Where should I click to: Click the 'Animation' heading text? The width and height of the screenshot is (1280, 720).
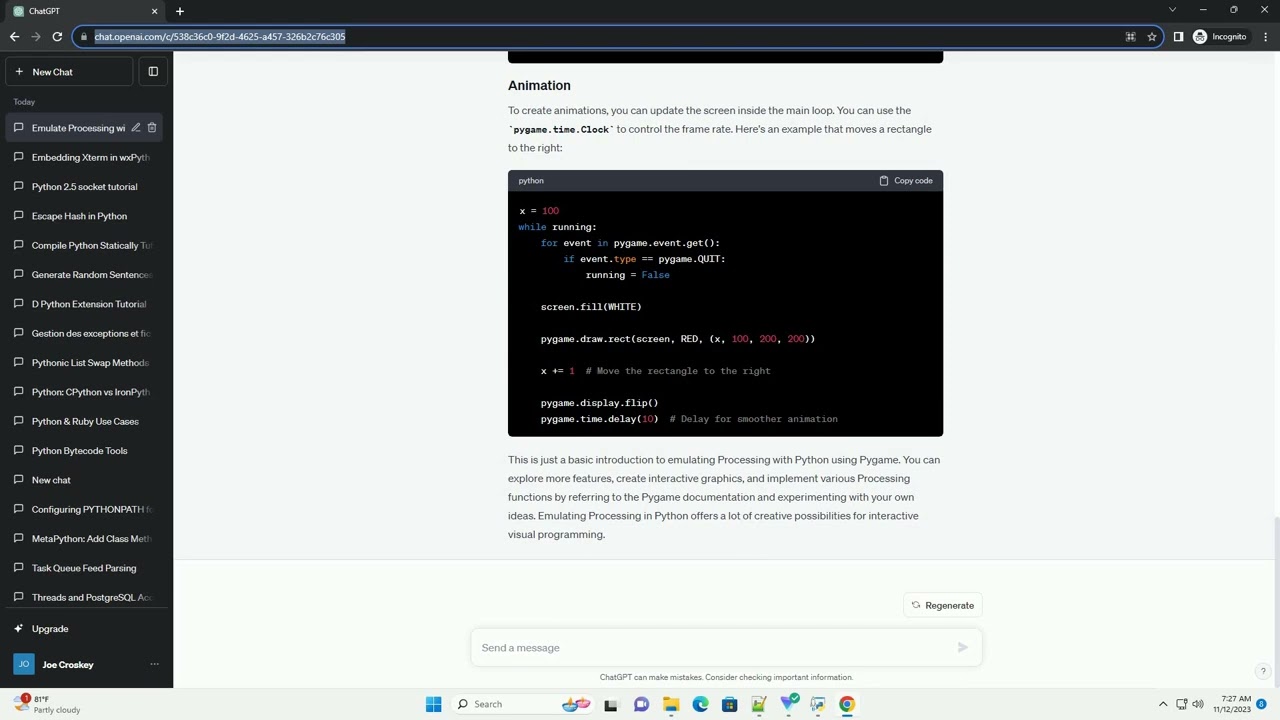coord(539,86)
